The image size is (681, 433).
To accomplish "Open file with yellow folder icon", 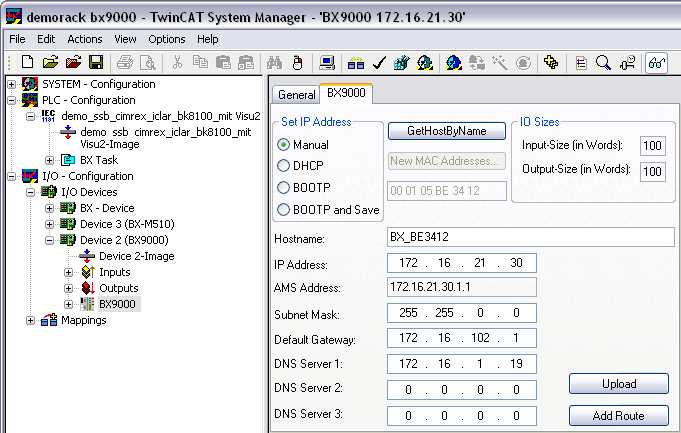I will click(50, 63).
